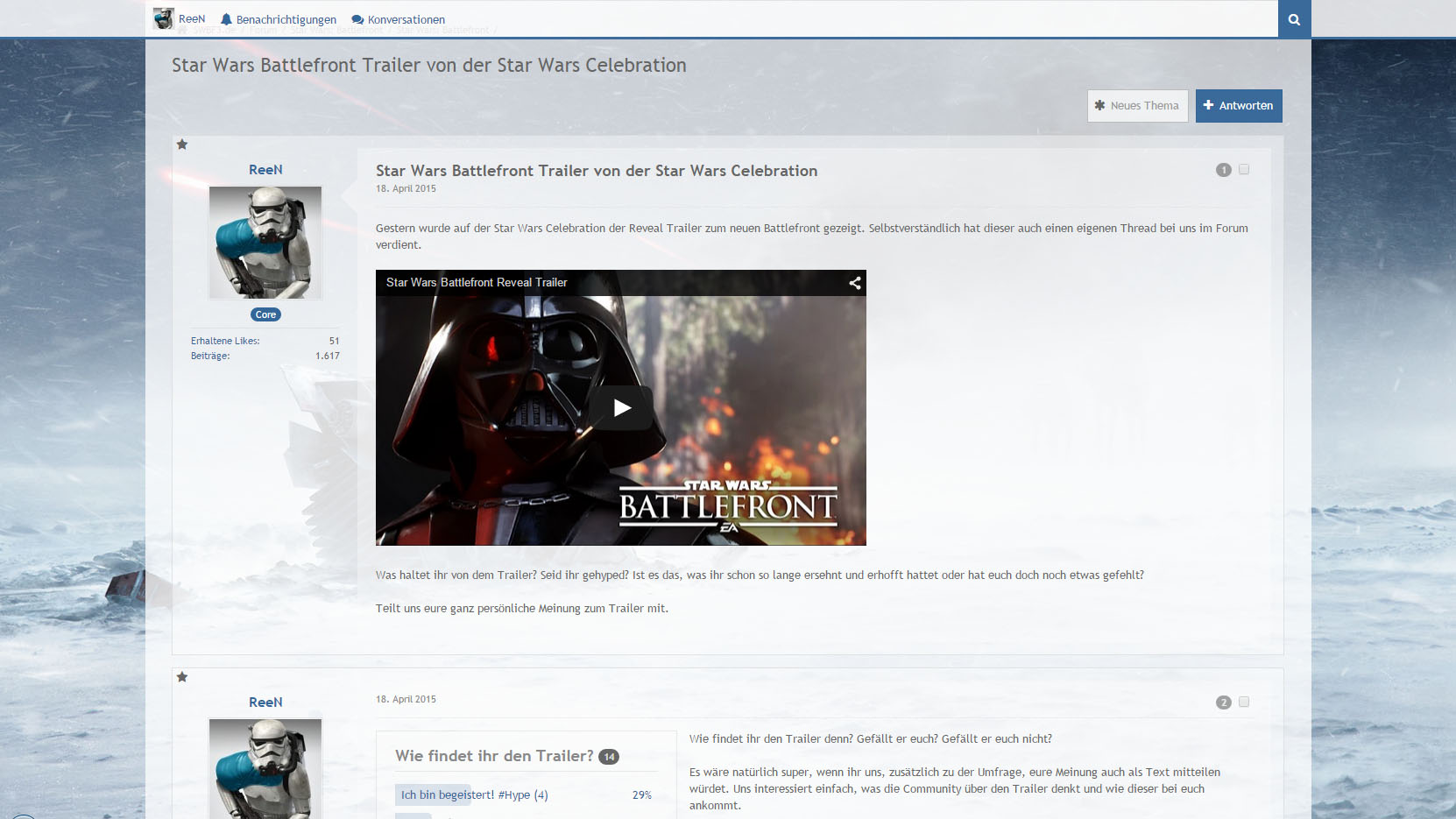
Task: Click the small user avatar in top bar
Action: tap(163, 18)
